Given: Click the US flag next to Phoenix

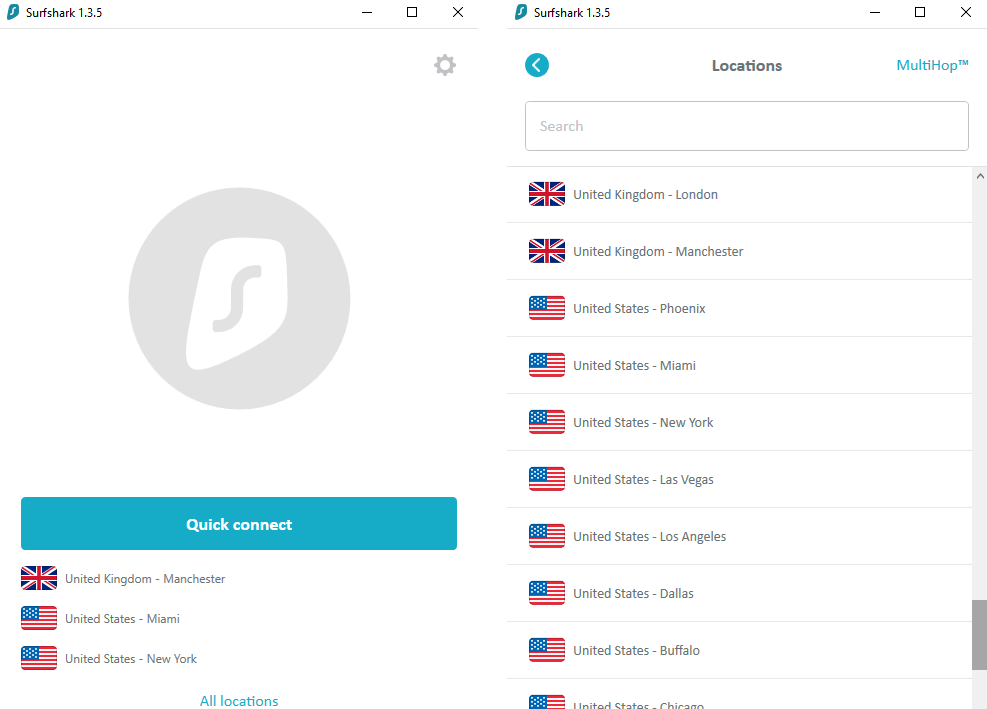Looking at the screenshot, I should point(547,308).
